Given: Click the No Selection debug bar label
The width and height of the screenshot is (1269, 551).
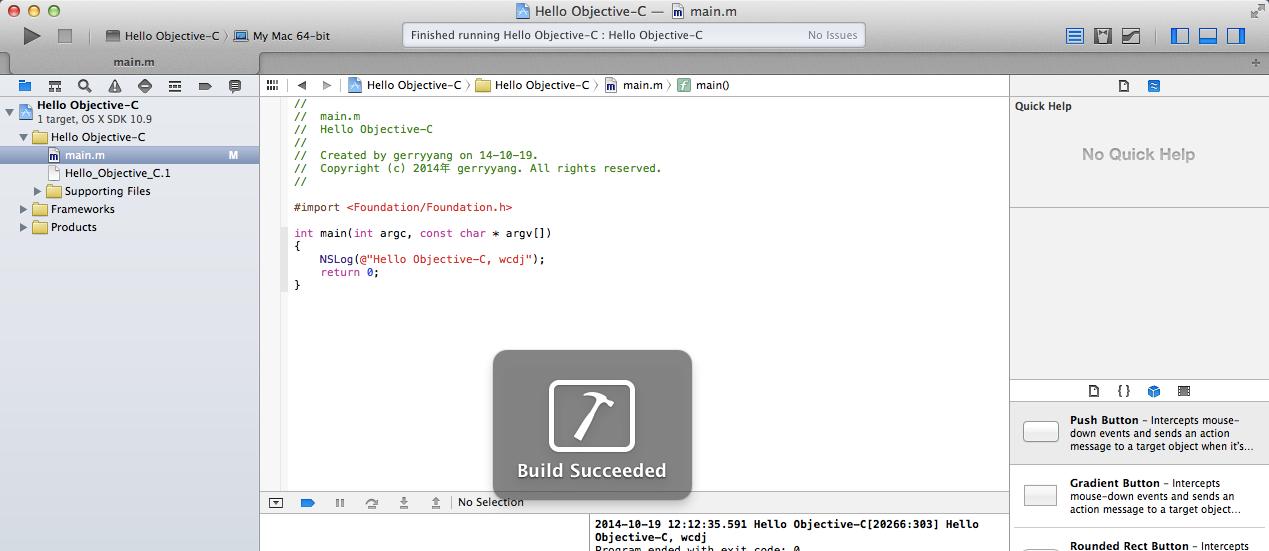Looking at the screenshot, I should click(x=490, y=503).
